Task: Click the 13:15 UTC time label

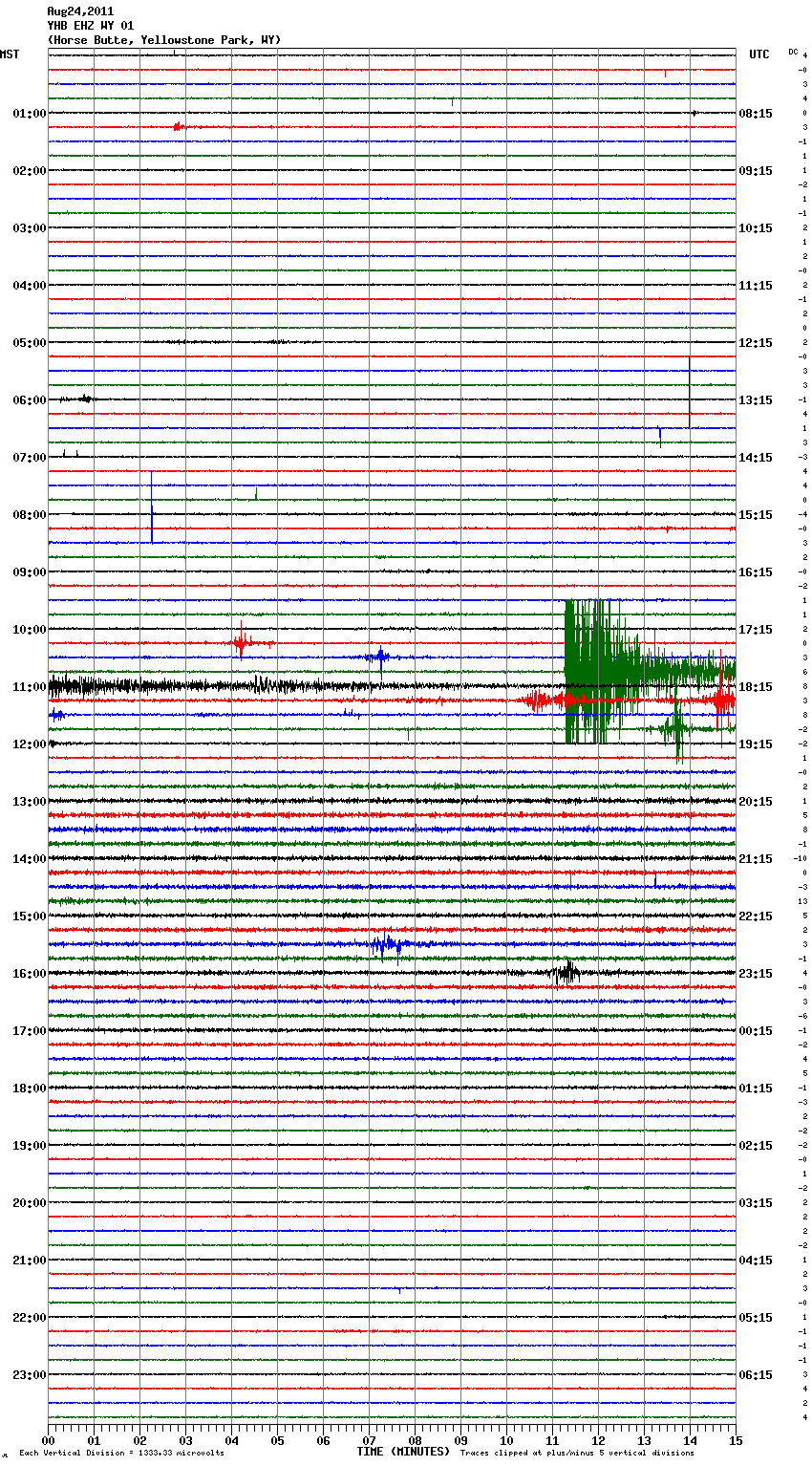Action: click(x=756, y=400)
